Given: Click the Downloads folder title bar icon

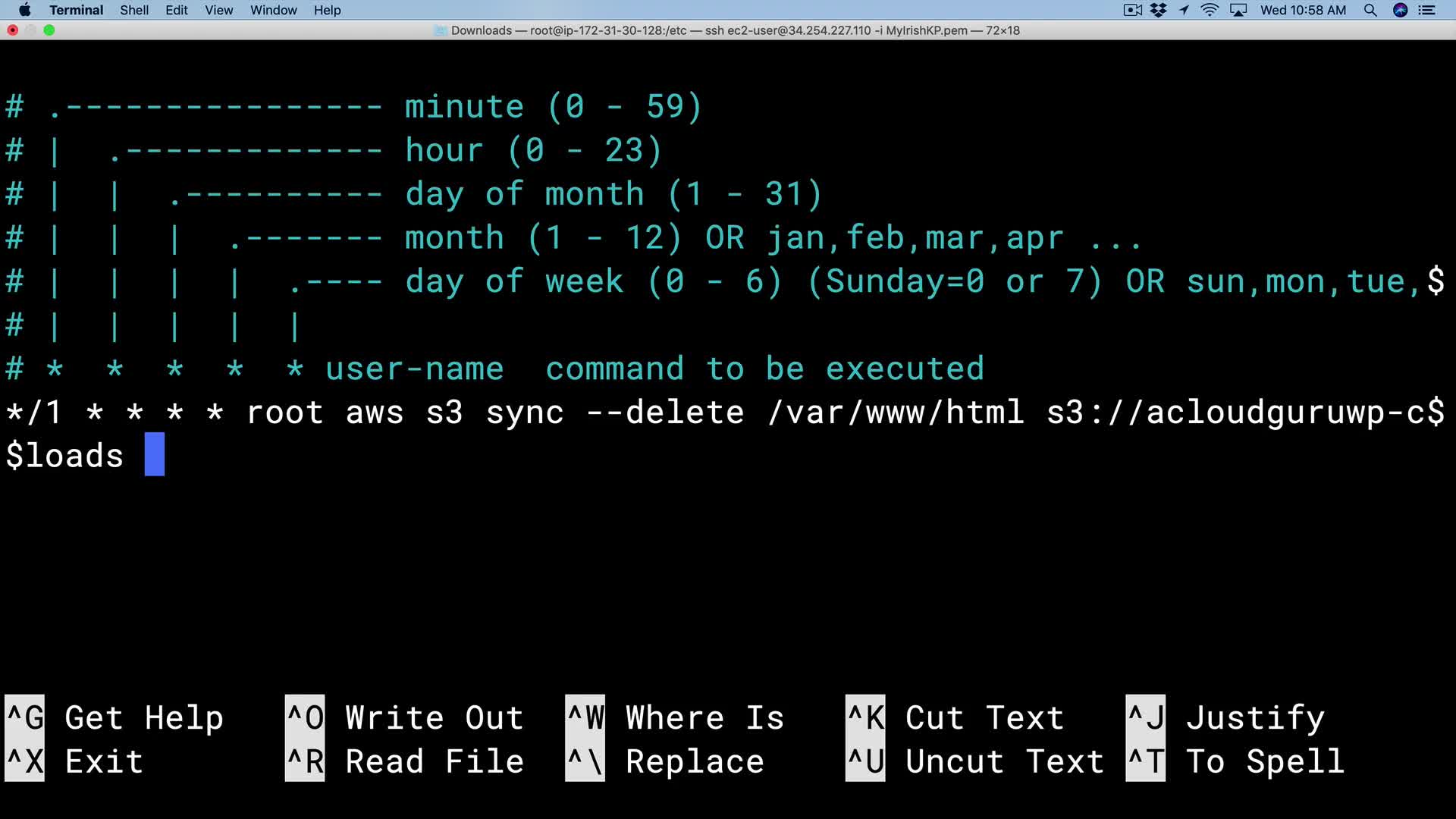Looking at the screenshot, I should (x=441, y=30).
